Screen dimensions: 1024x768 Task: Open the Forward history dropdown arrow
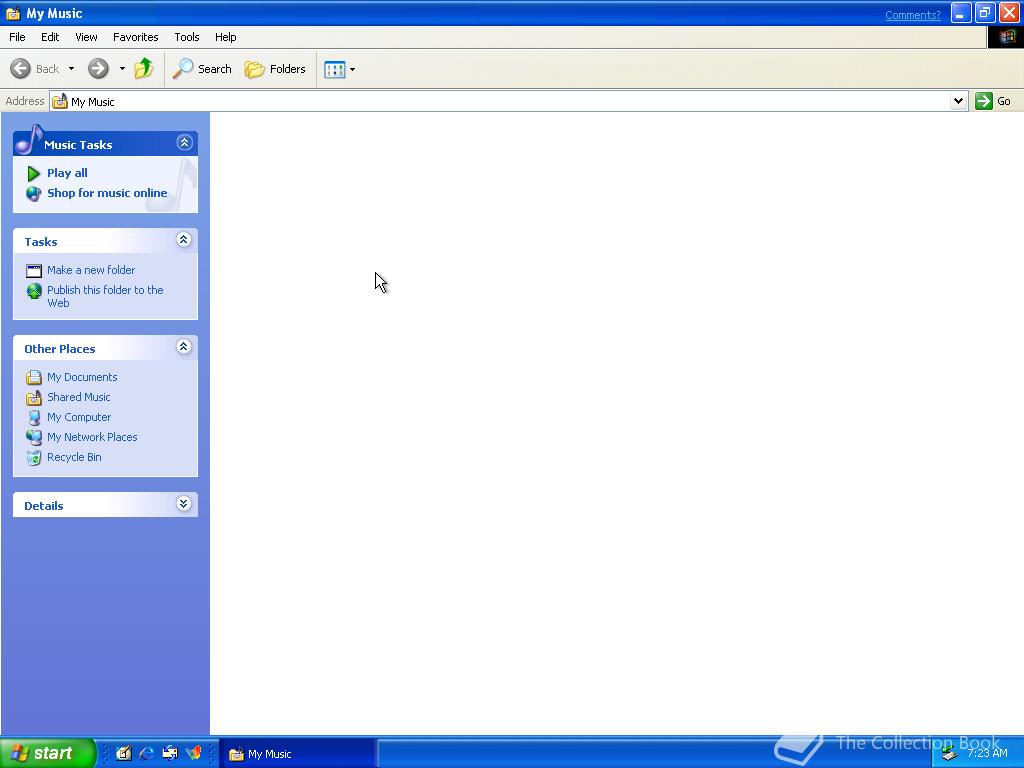point(121,69)
